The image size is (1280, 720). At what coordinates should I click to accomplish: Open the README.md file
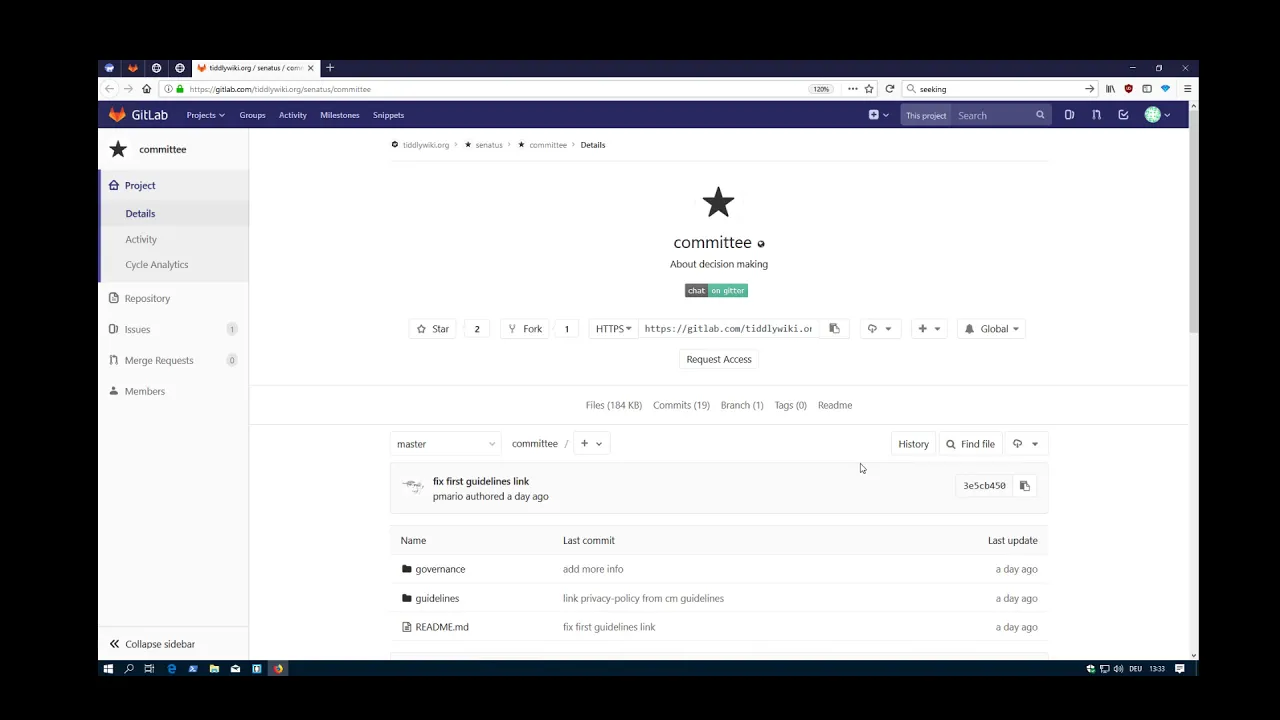(x=442, y=627)
